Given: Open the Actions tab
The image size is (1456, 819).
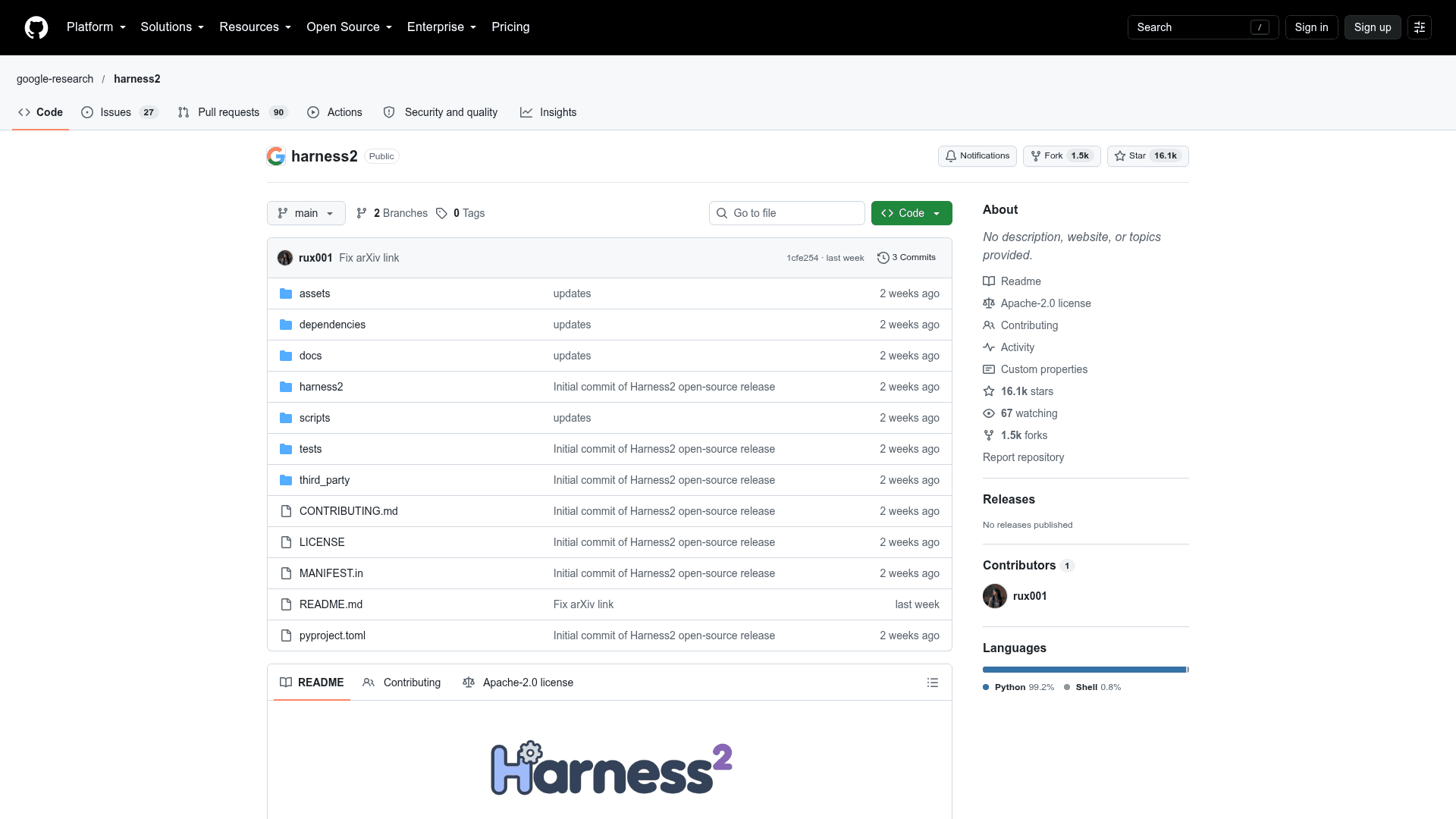Looking at the screenshot, I should (334, 112).
